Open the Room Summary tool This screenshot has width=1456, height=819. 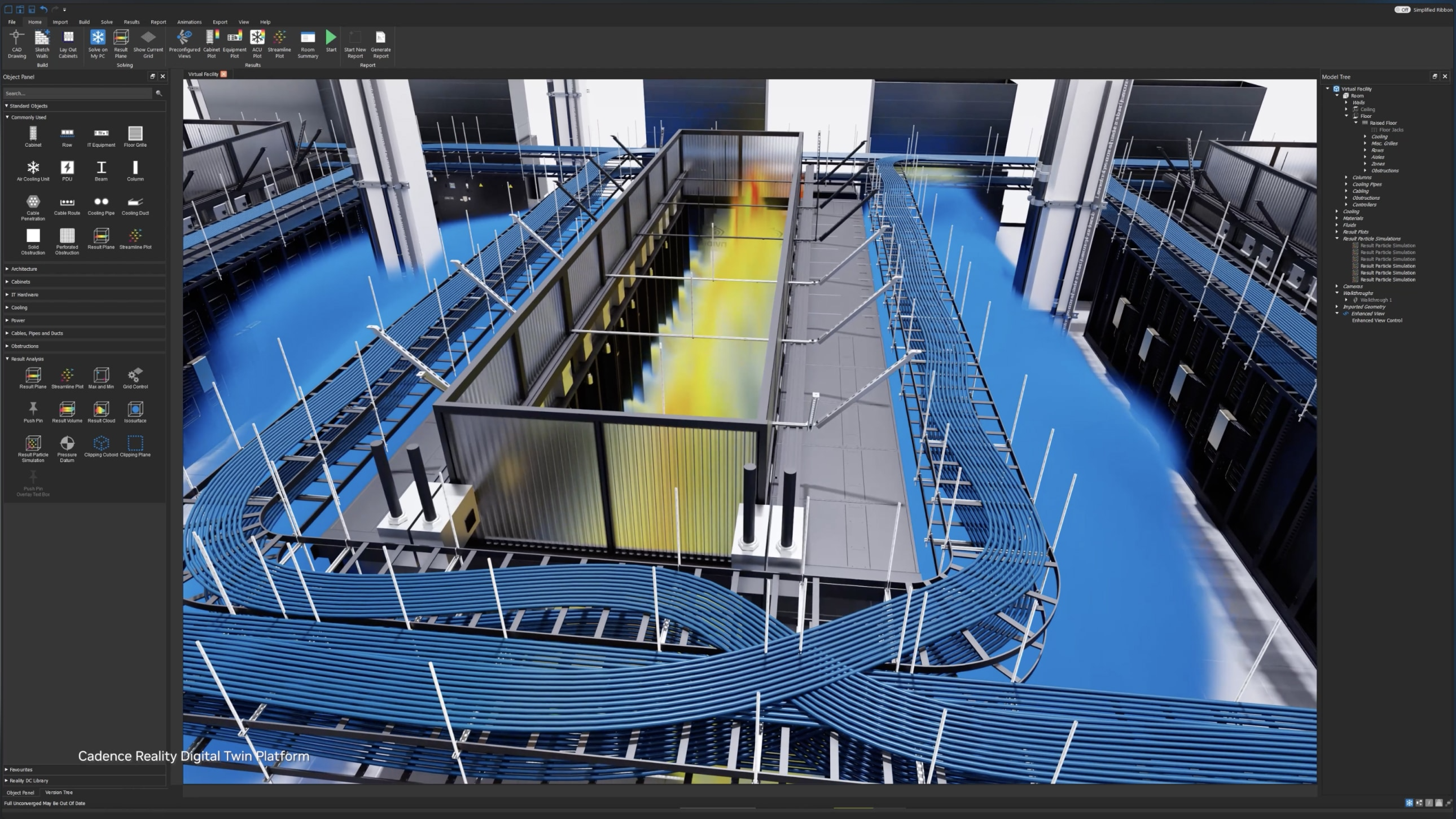point(308,44)
